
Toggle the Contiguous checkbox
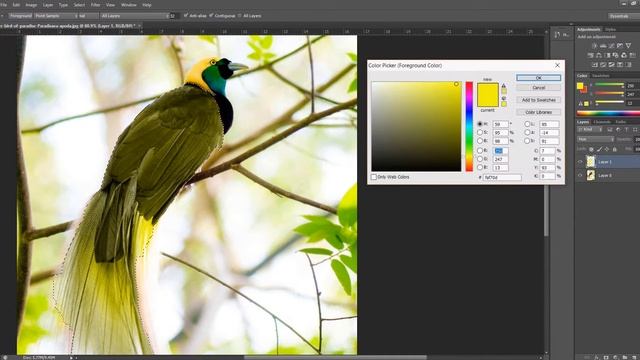[x=211, y=16]
